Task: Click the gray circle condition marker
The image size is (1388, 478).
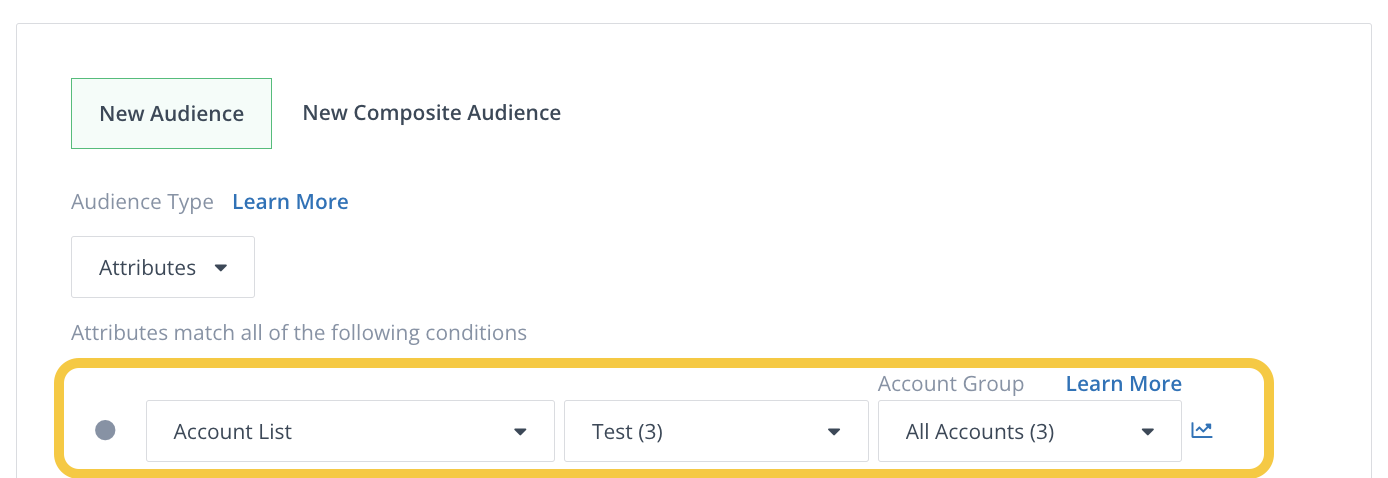Action: tap(105, 430)
